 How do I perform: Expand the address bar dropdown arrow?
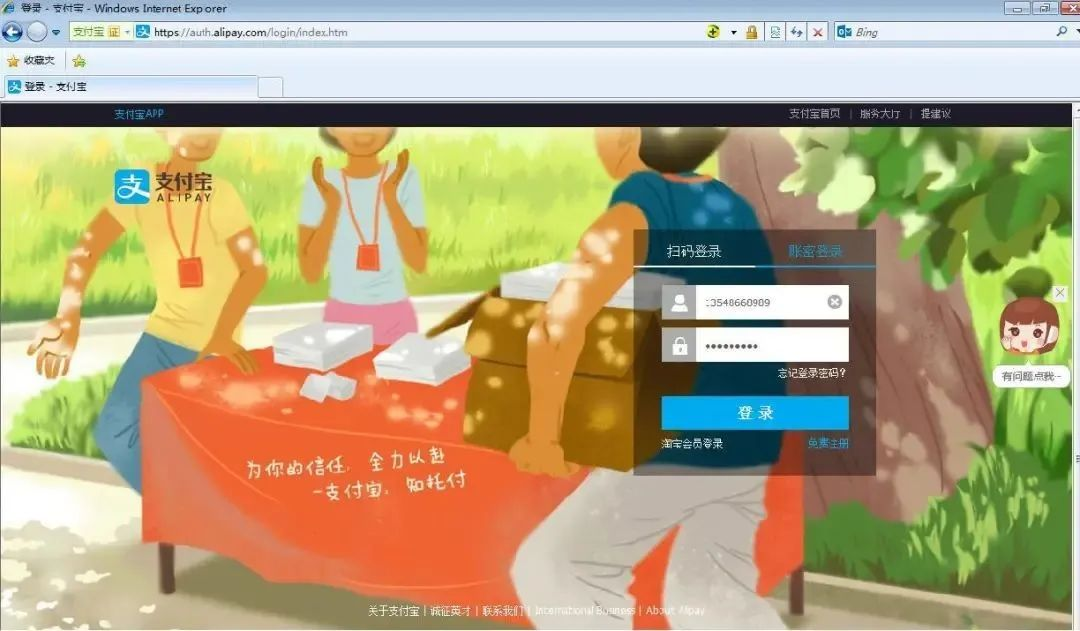click(733, 32)
